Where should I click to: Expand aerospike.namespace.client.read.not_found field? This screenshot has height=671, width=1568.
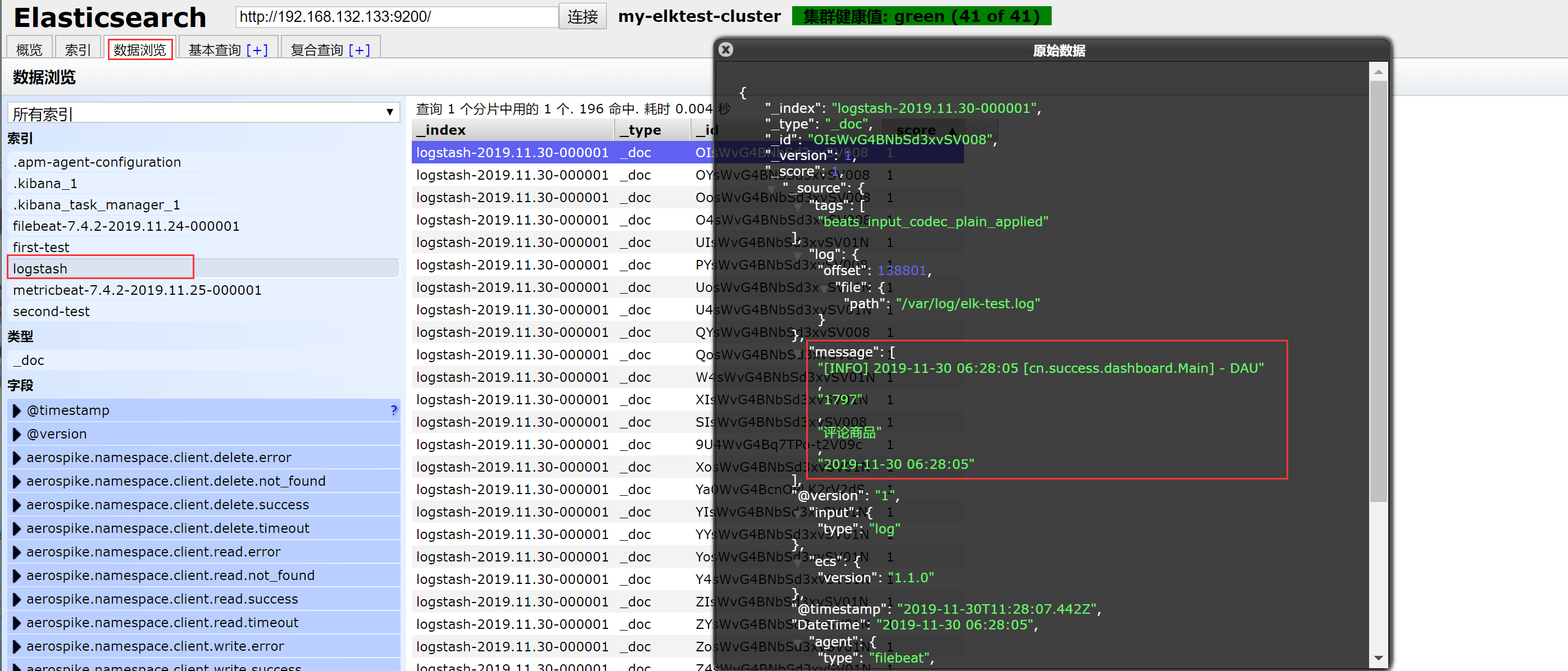(17, 576)
